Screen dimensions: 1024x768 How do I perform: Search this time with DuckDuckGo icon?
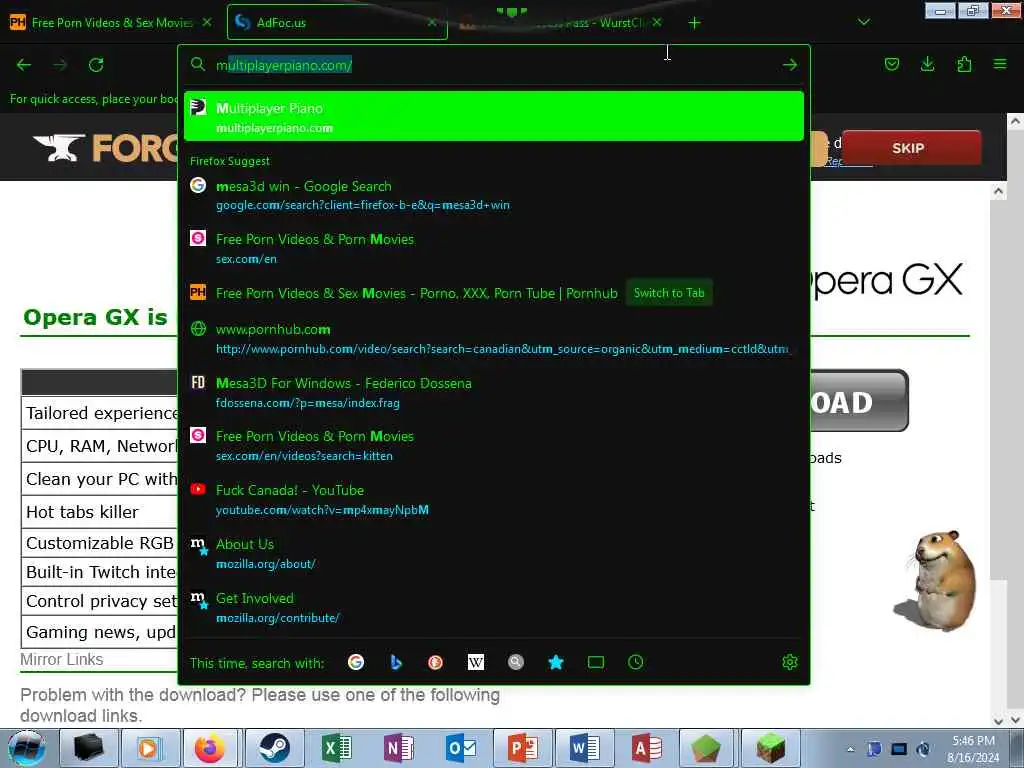point(436,662)
